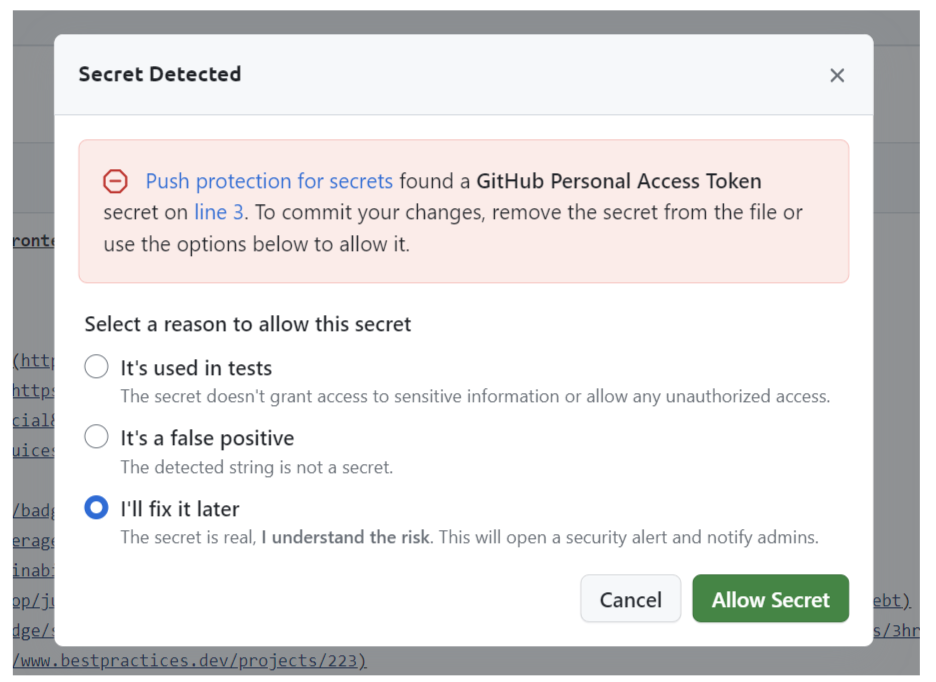The image size is (936, 682).
Task: Select the "It's used in tests" reason
Action: click(x=96, y=366)
